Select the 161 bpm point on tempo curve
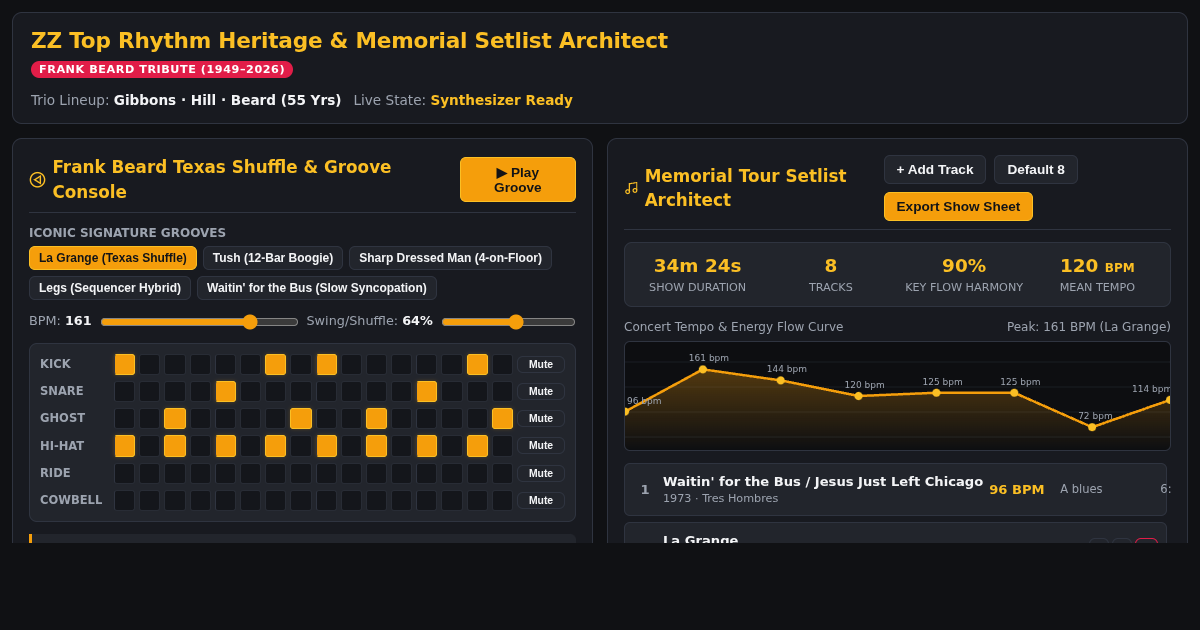The height and width of the screenshot is (630, 1200). point(703,369)
